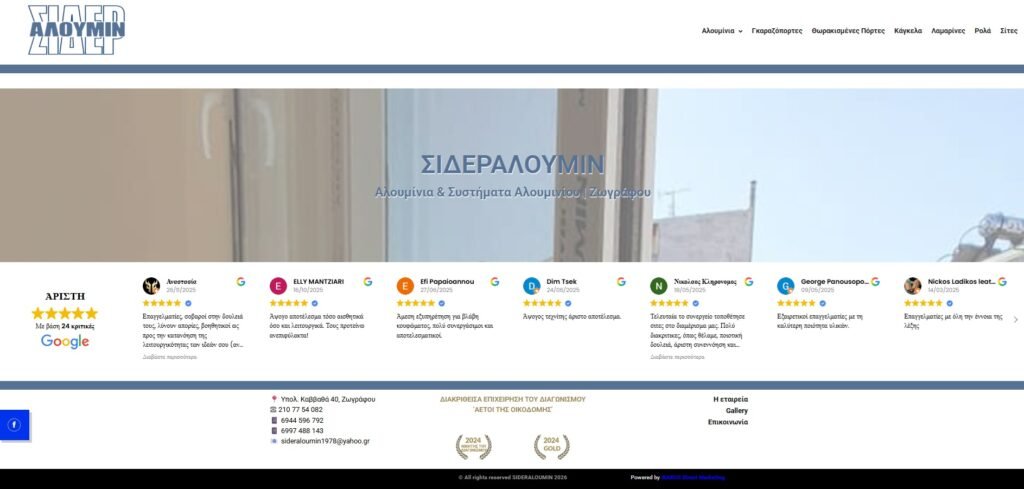Screen dimensions: 1024x489
Task: Show next reviews with the carousel arrow
Action: click(1015, 319)
